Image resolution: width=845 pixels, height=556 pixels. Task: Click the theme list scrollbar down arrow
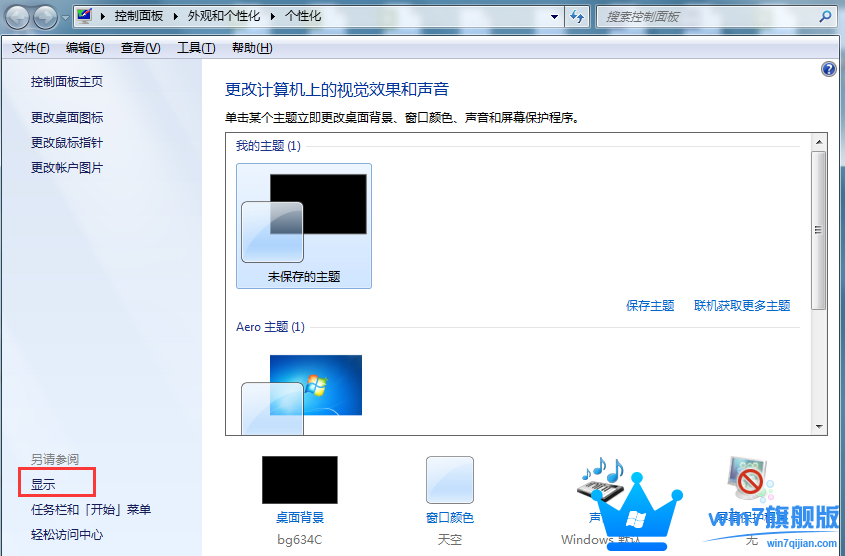point(819,426)
